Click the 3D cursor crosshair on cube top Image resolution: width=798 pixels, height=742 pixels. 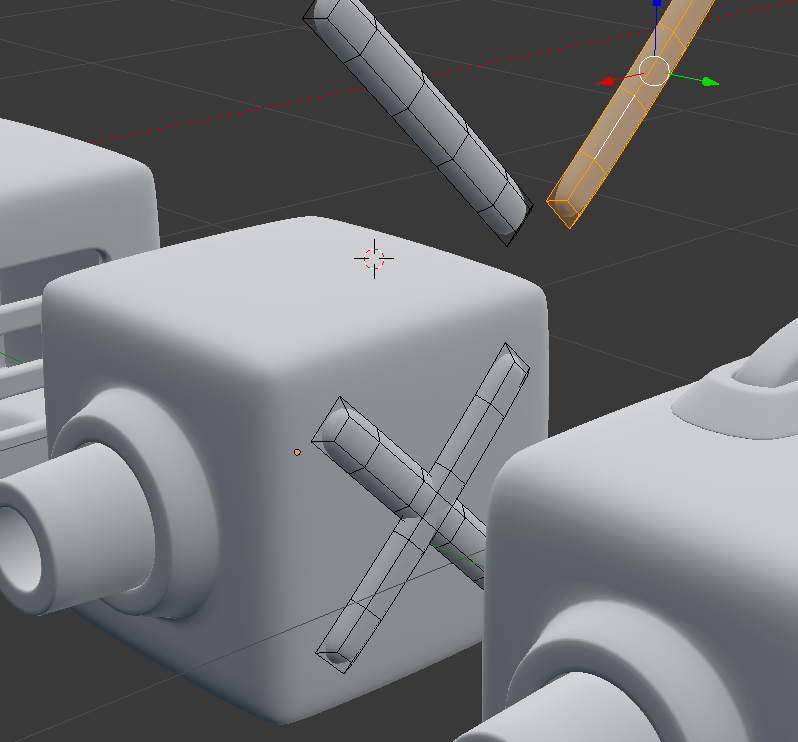click(374, 259)
